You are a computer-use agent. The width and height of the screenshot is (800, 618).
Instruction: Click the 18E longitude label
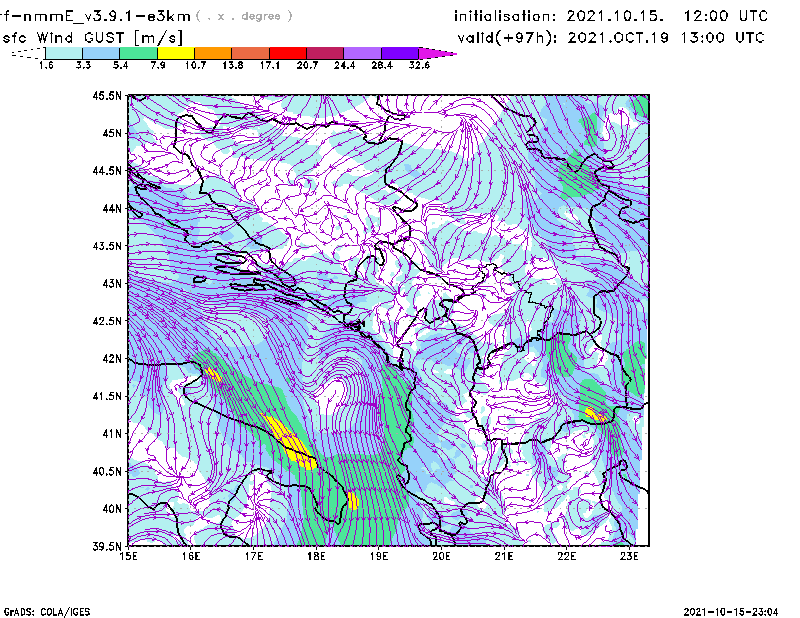click(x=316, y=556)
